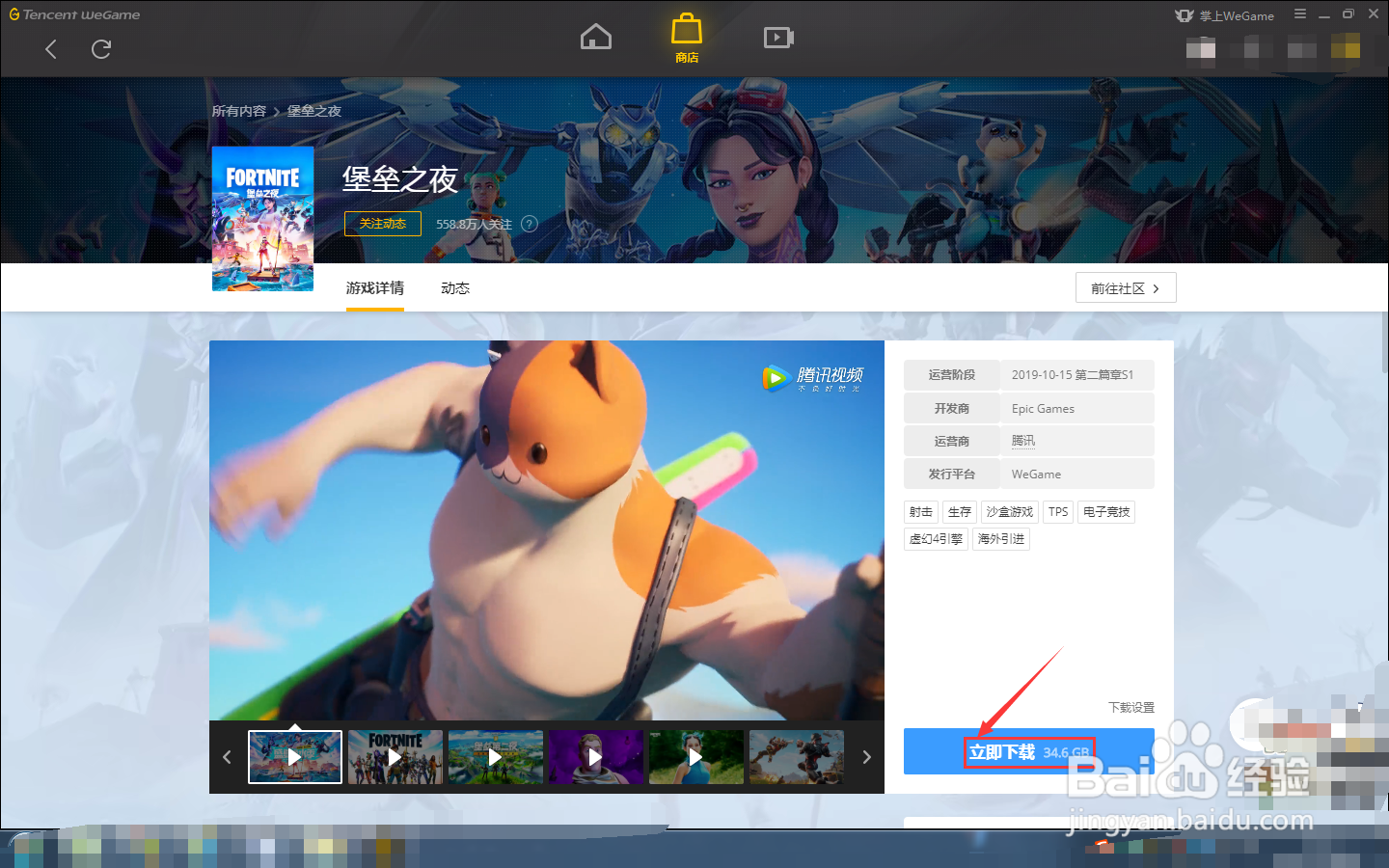Screen dimensions: 1389x868
Task: Select the 海外引进 tag
Action: pos(1001,539)
